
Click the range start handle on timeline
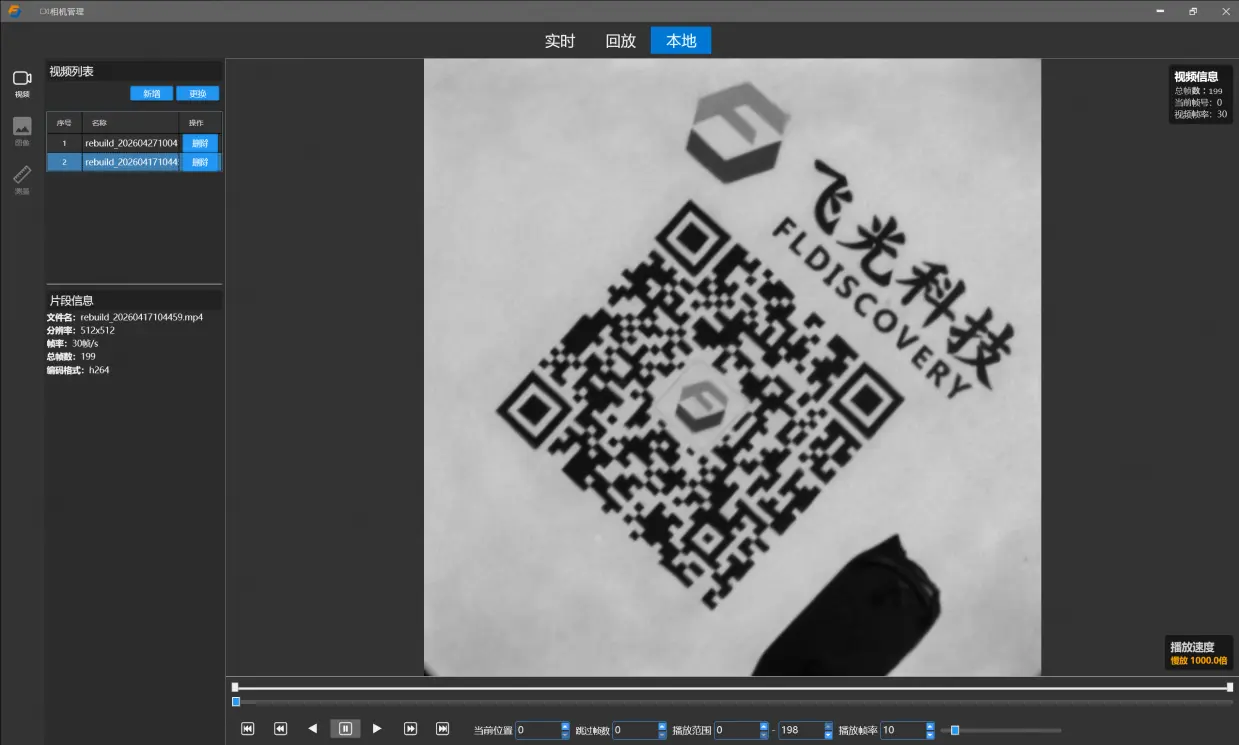pyautogui.click(x=235, y=687)
